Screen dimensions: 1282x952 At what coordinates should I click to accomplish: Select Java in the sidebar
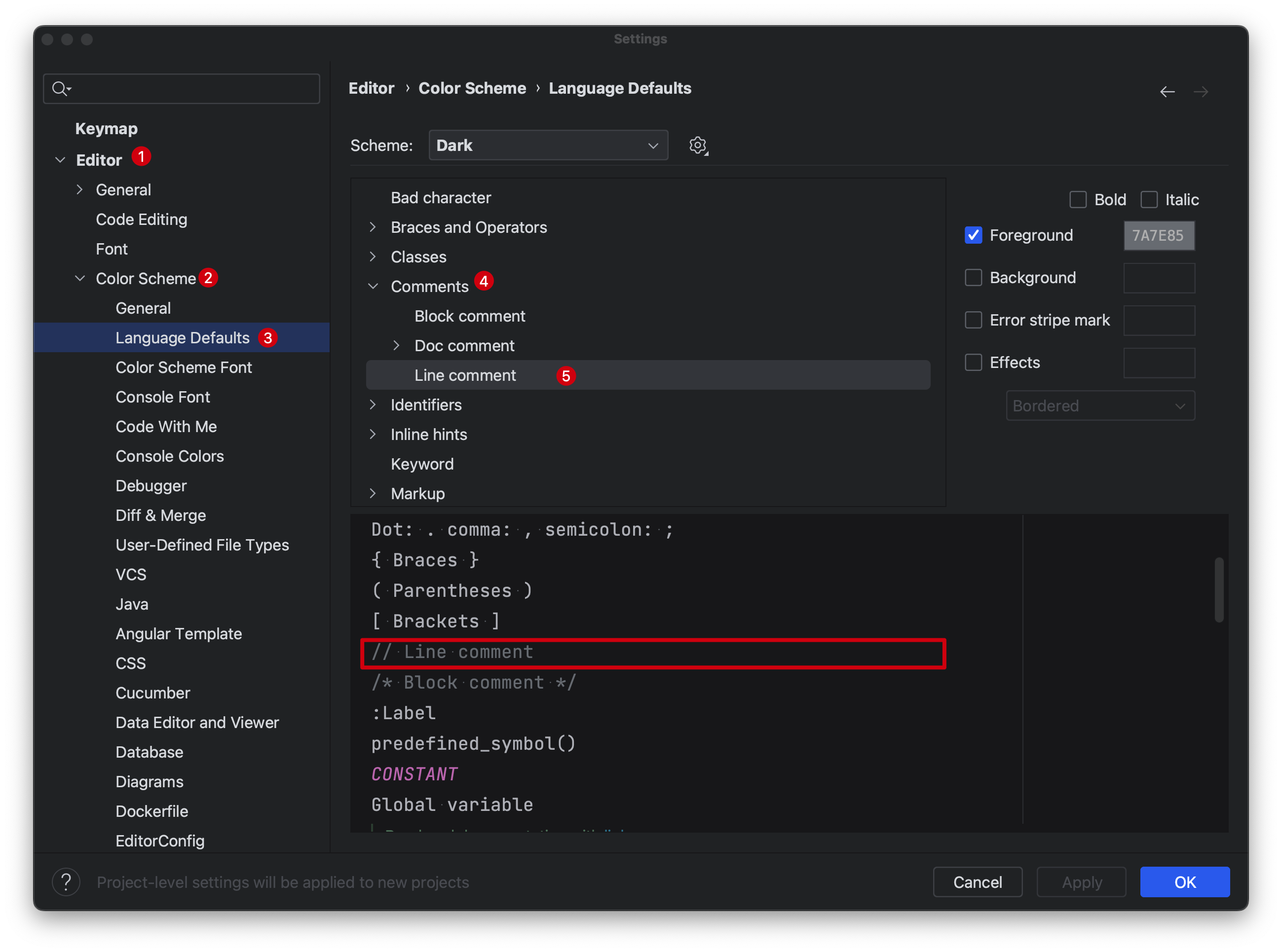point(132,604)
